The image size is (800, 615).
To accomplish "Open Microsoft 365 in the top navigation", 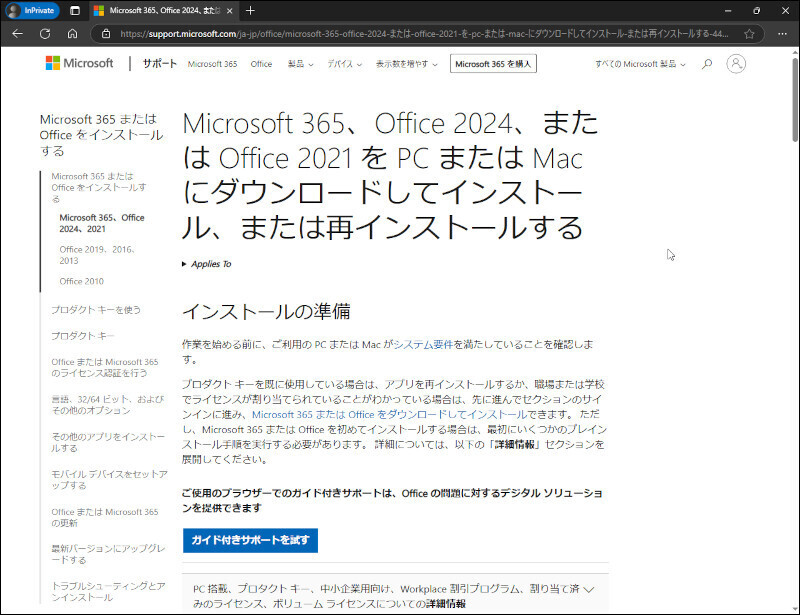I will pos(212,64).
